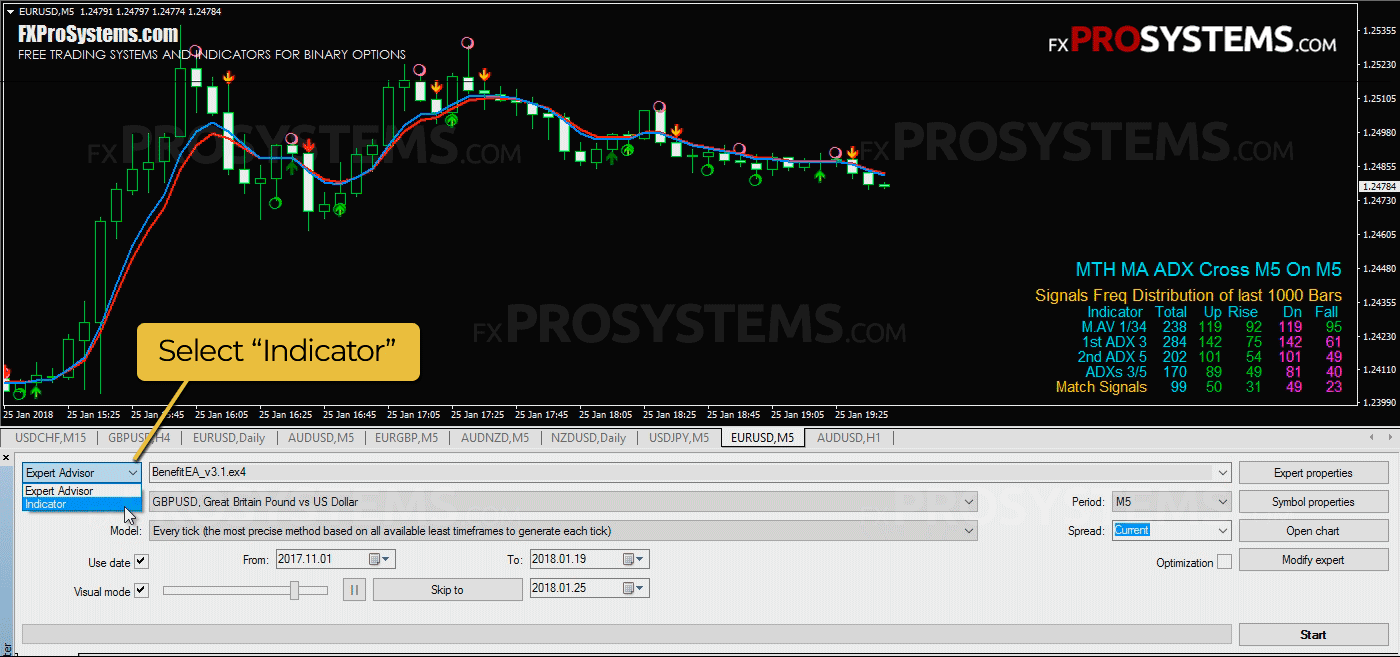Enable the Optimization checkbox

tap(1224, 562)
